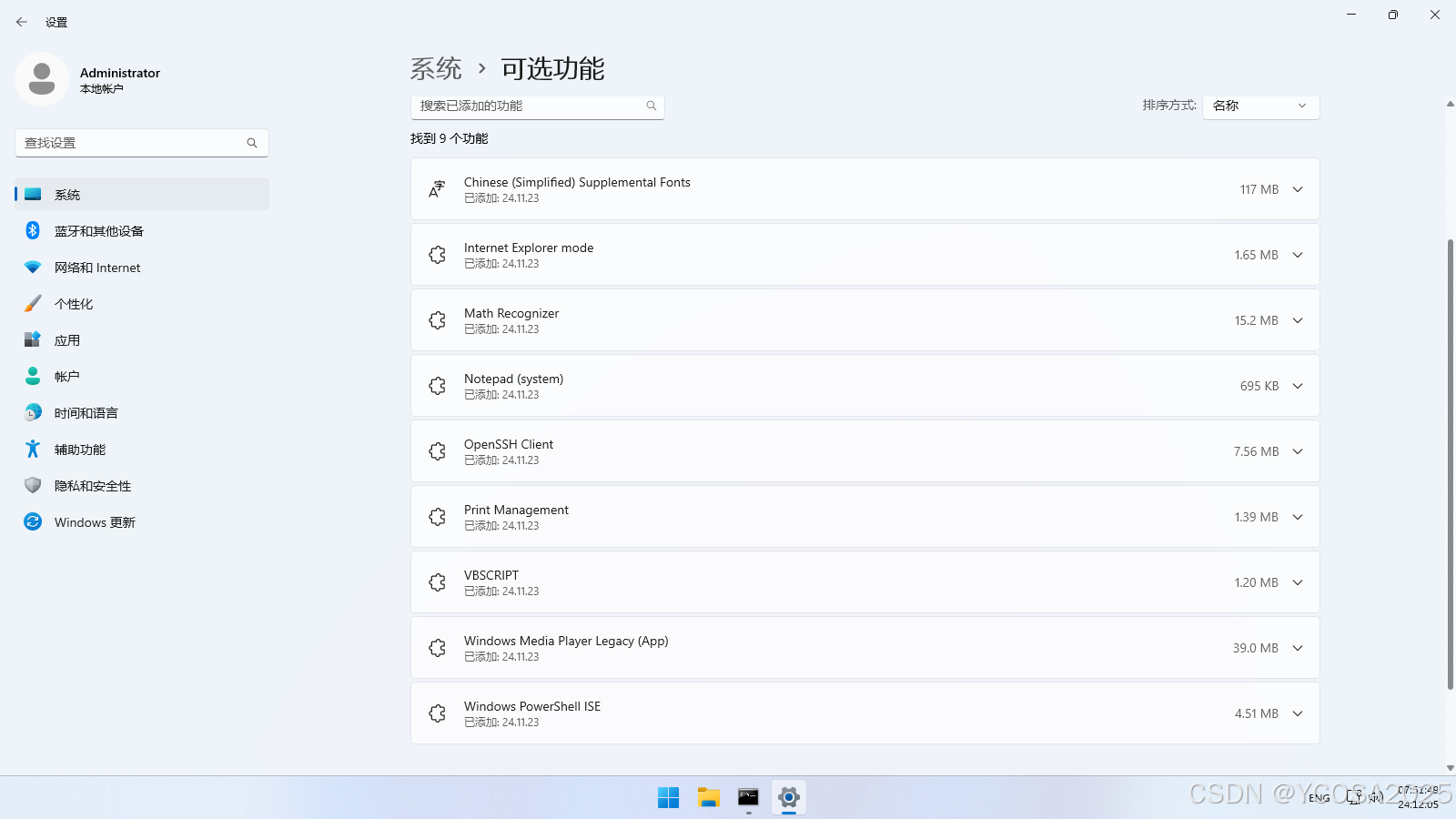This screenshot has height=819, width=1456.
Task: Open the terminal app on the taskbar
Action: click(748, 797)
